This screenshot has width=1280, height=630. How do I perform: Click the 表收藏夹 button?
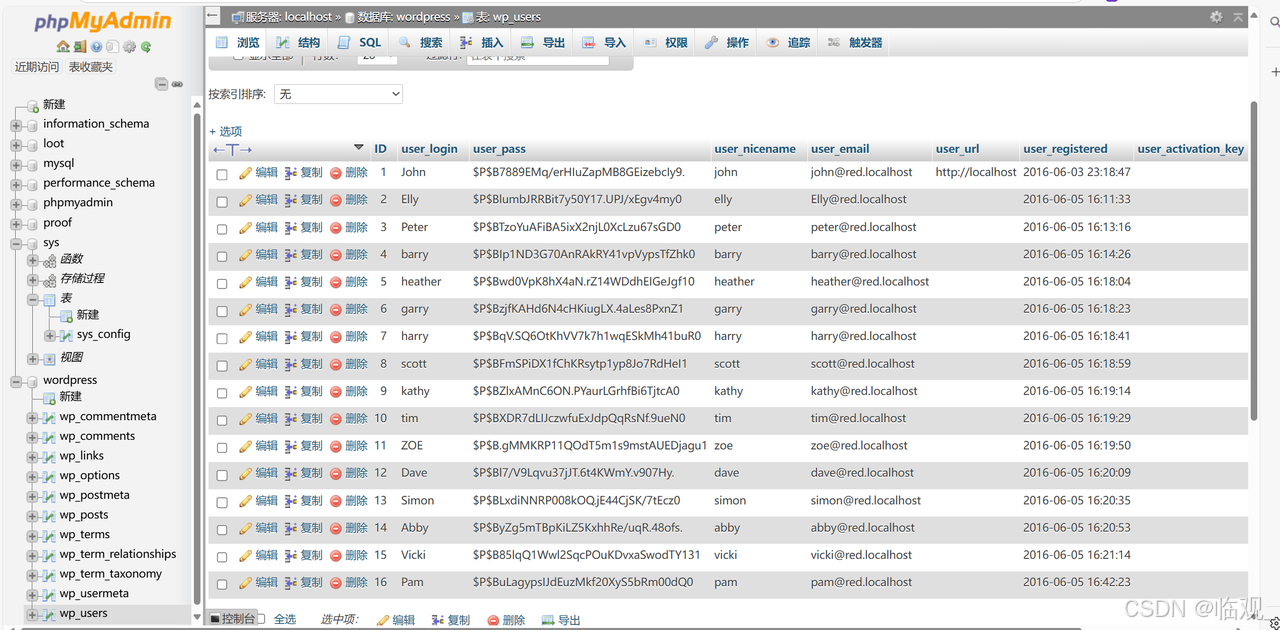pos(91,67)
